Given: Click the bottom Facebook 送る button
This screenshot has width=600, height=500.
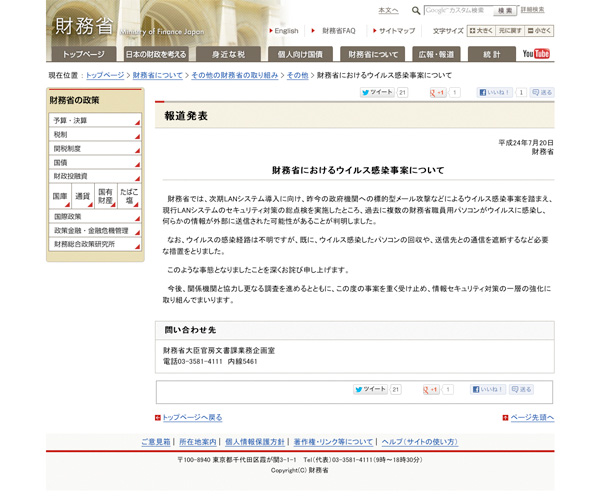Looking at the screenshot, I should pyautogui.click(x=521, y=389).
